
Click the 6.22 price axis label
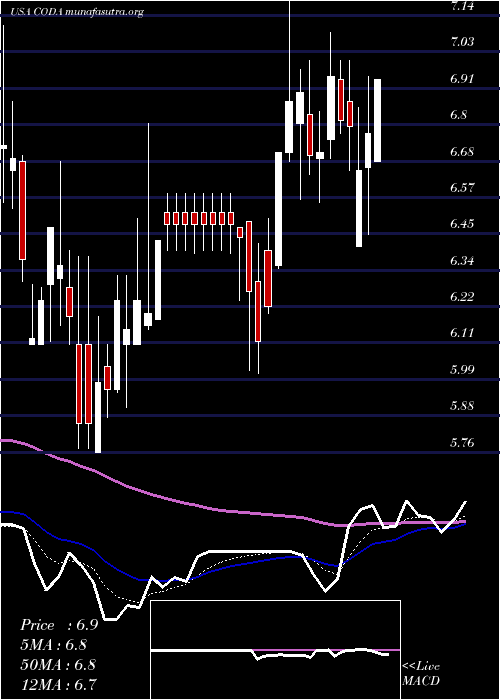point(462,296)
